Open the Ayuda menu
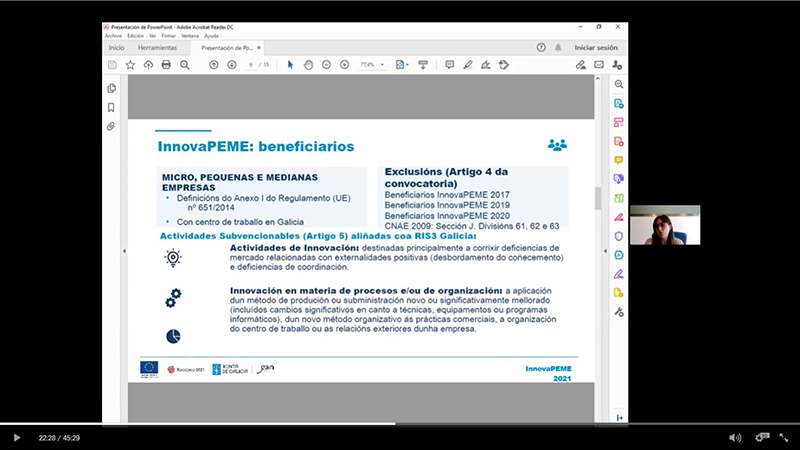 tap(211, 36)
